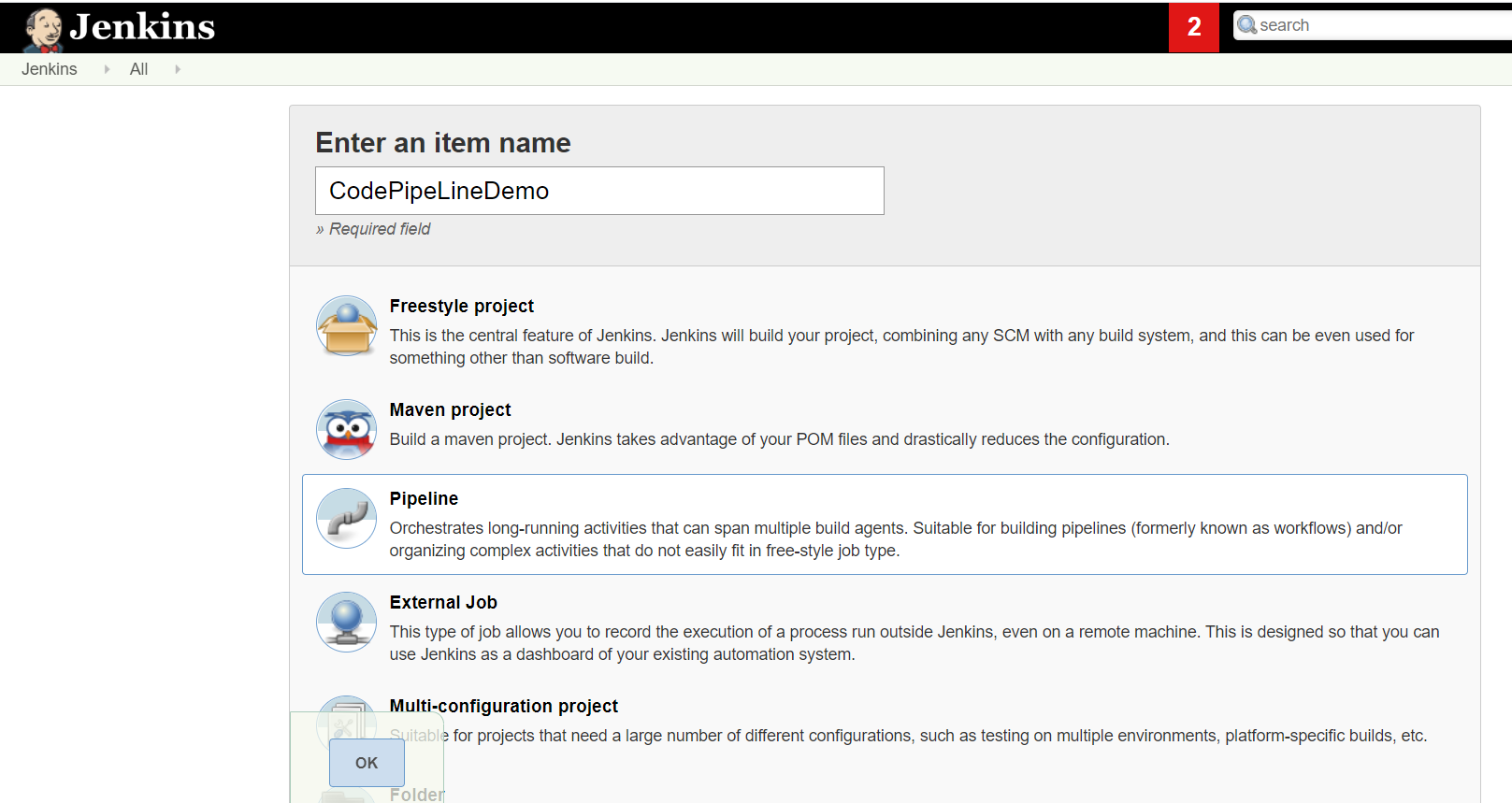This screenshot has height=803, width=1512.
Task: Click the search magnifier icon
Action: (1246, 25)
